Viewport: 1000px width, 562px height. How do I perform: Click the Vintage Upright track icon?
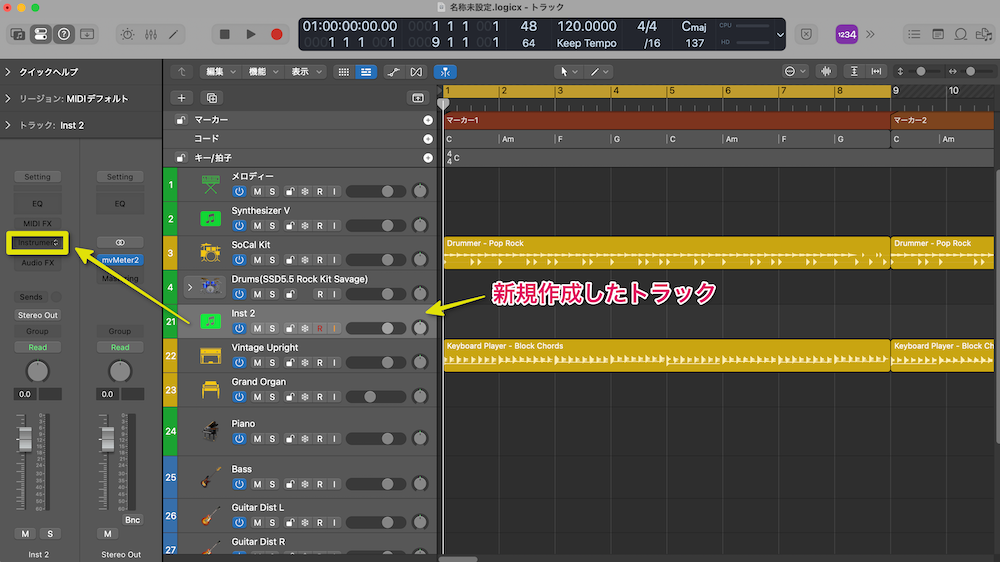tap(210, 355)
